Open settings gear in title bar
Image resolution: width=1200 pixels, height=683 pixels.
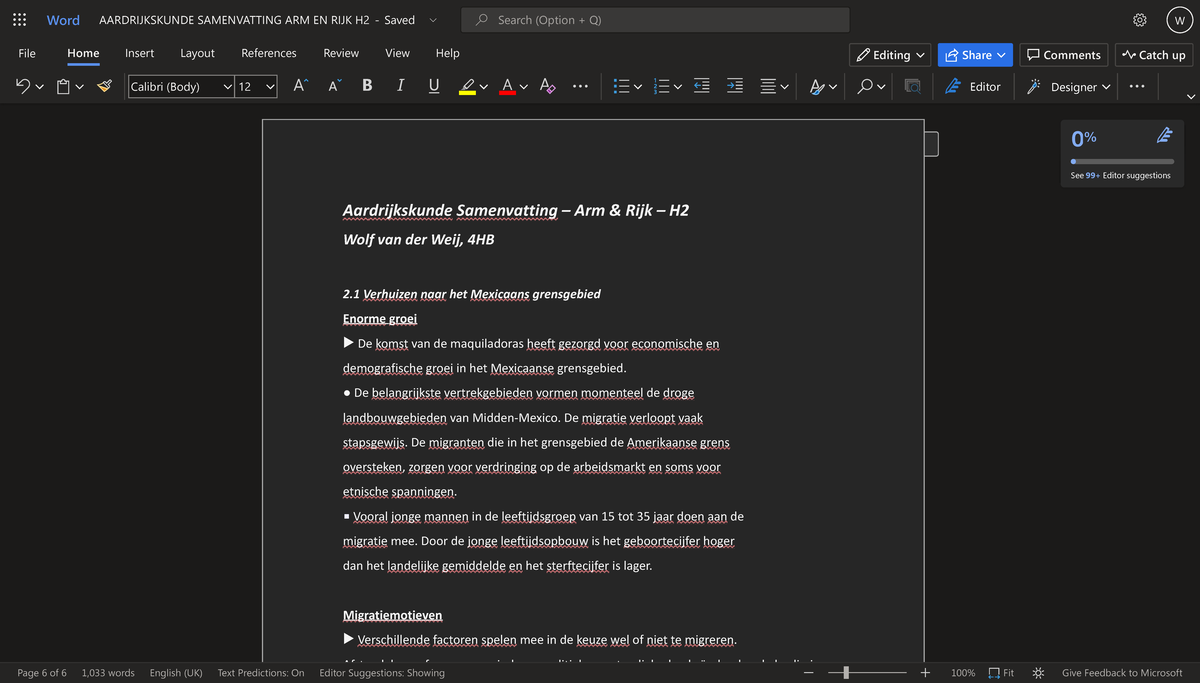(x=1140, y=20)
